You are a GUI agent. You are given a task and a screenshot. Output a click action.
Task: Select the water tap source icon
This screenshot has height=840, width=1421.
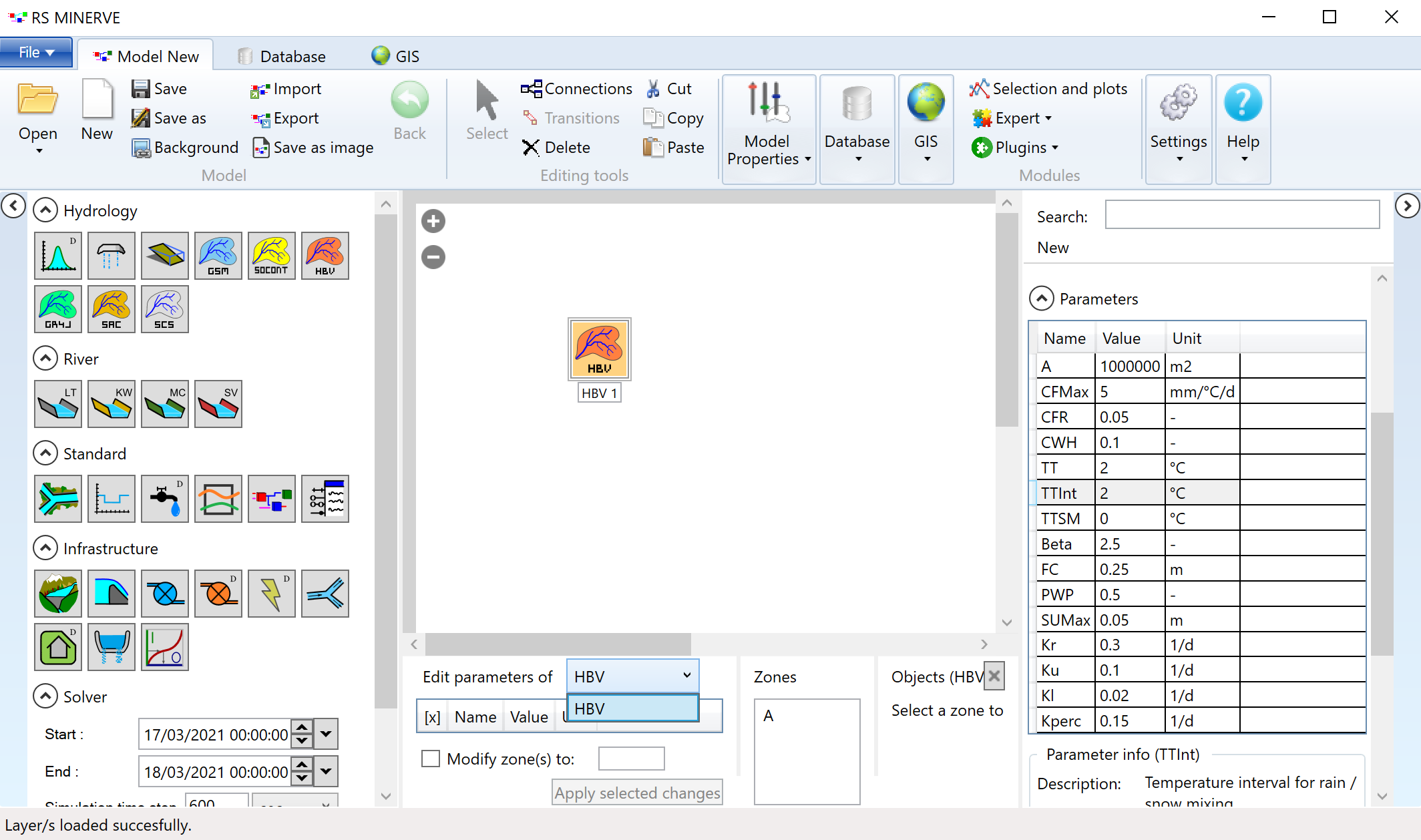coord(165,499)
